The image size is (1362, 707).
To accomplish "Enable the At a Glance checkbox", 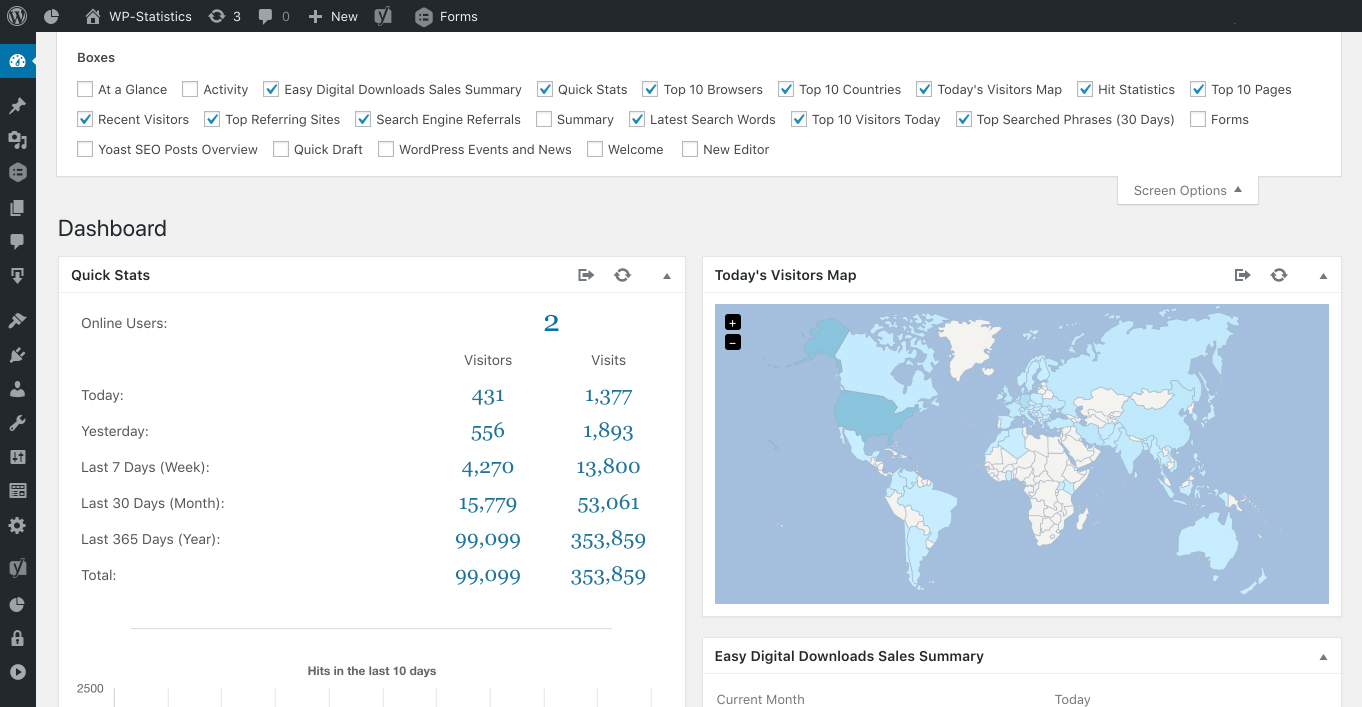I will point(85,89).
